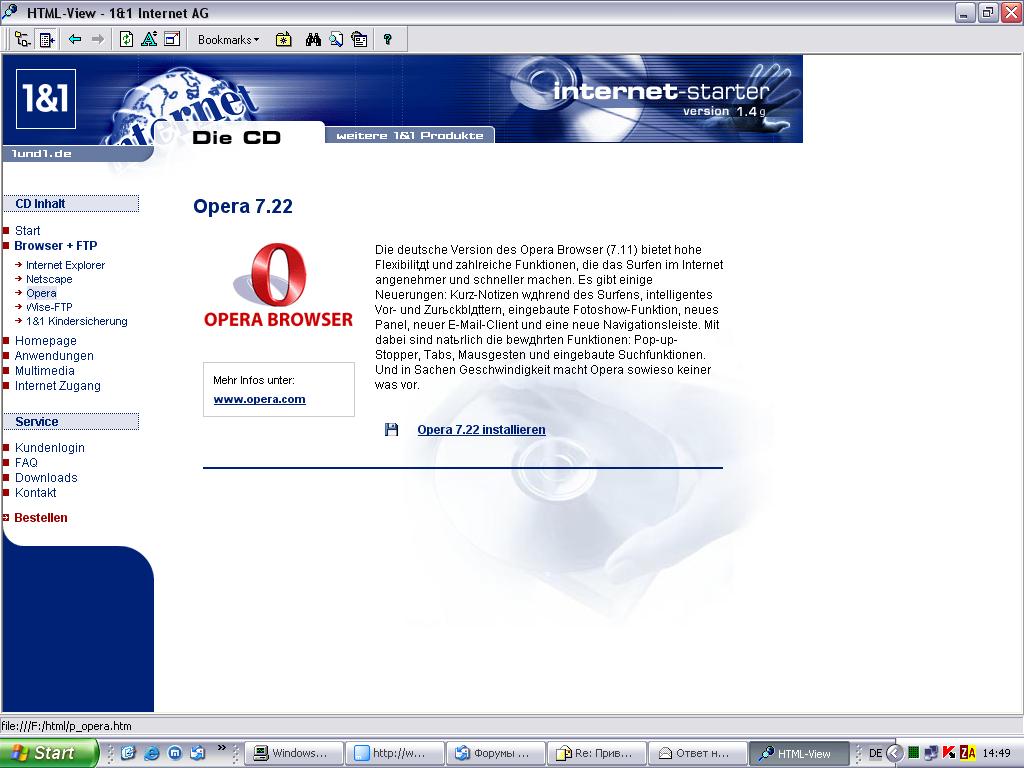Change text size with the A icon
The height and width of the screenshot is (768, 1024).
[149, 40]
